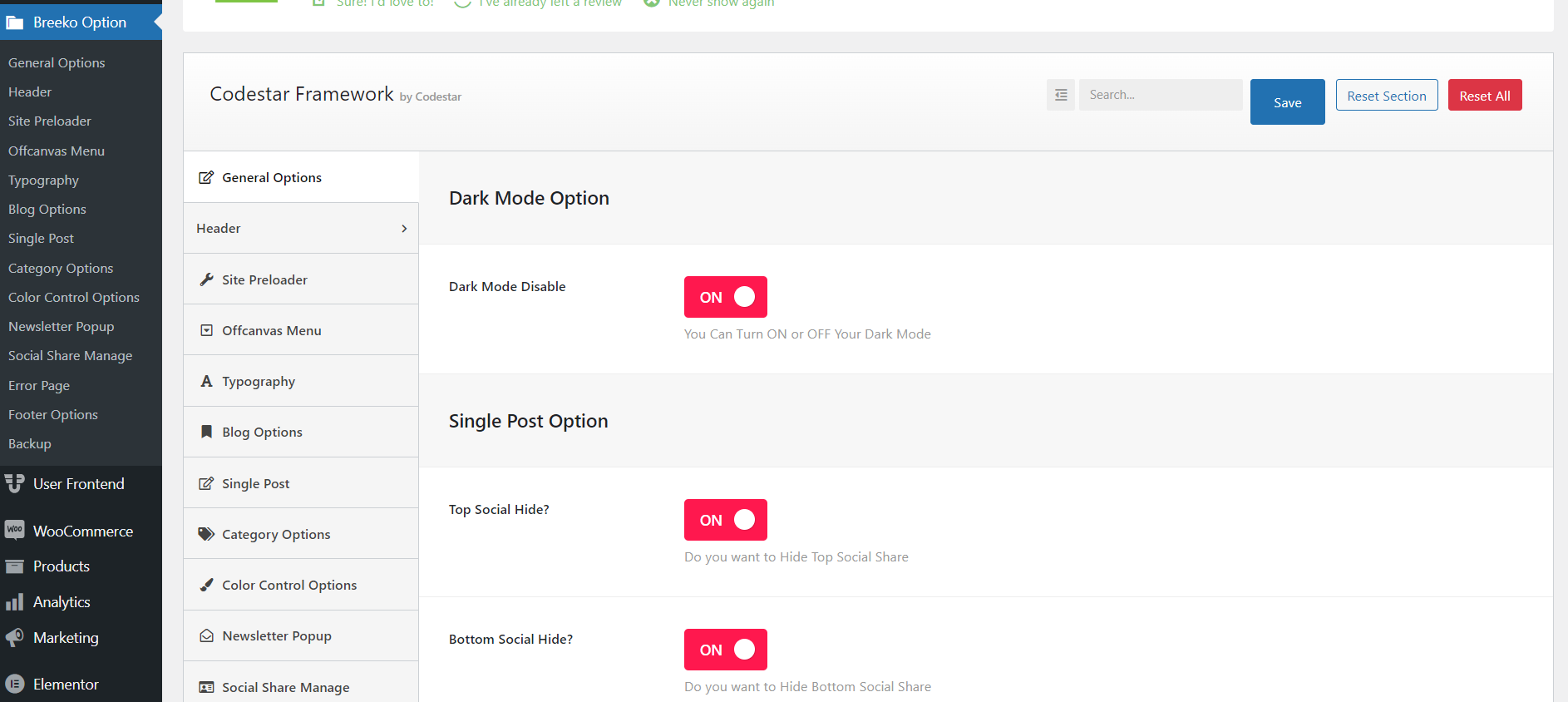Open the WooCommerce admin menu
The image size is (1568, 702).
click(x=82, y=531)
